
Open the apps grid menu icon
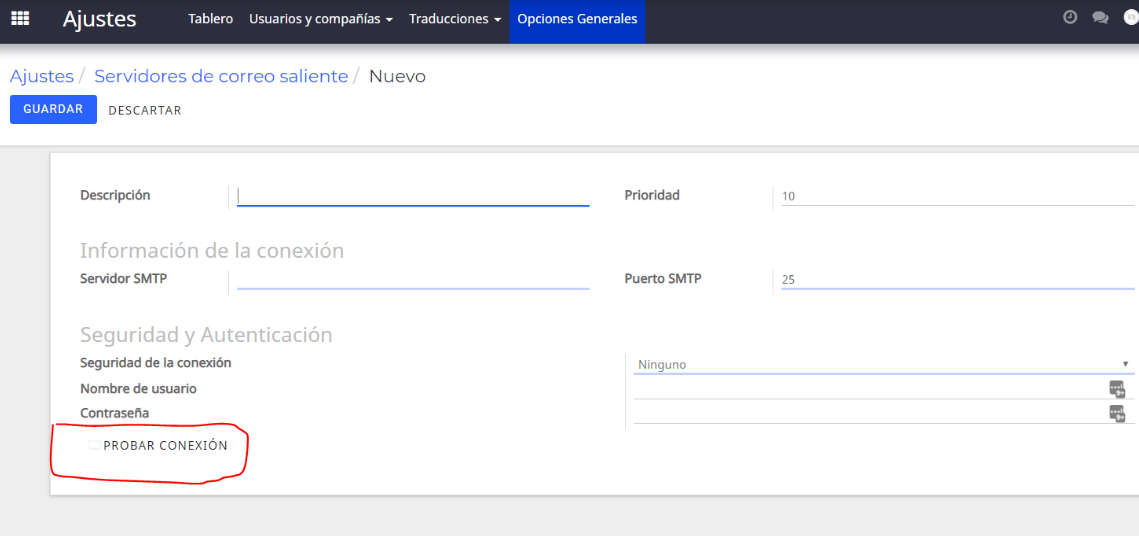[20, 19]
